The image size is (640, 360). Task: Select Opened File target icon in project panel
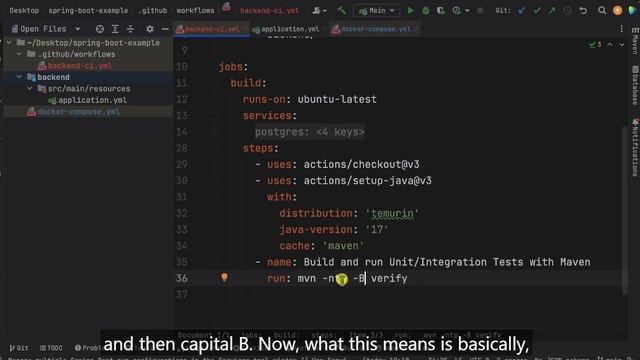click(100, 29)
